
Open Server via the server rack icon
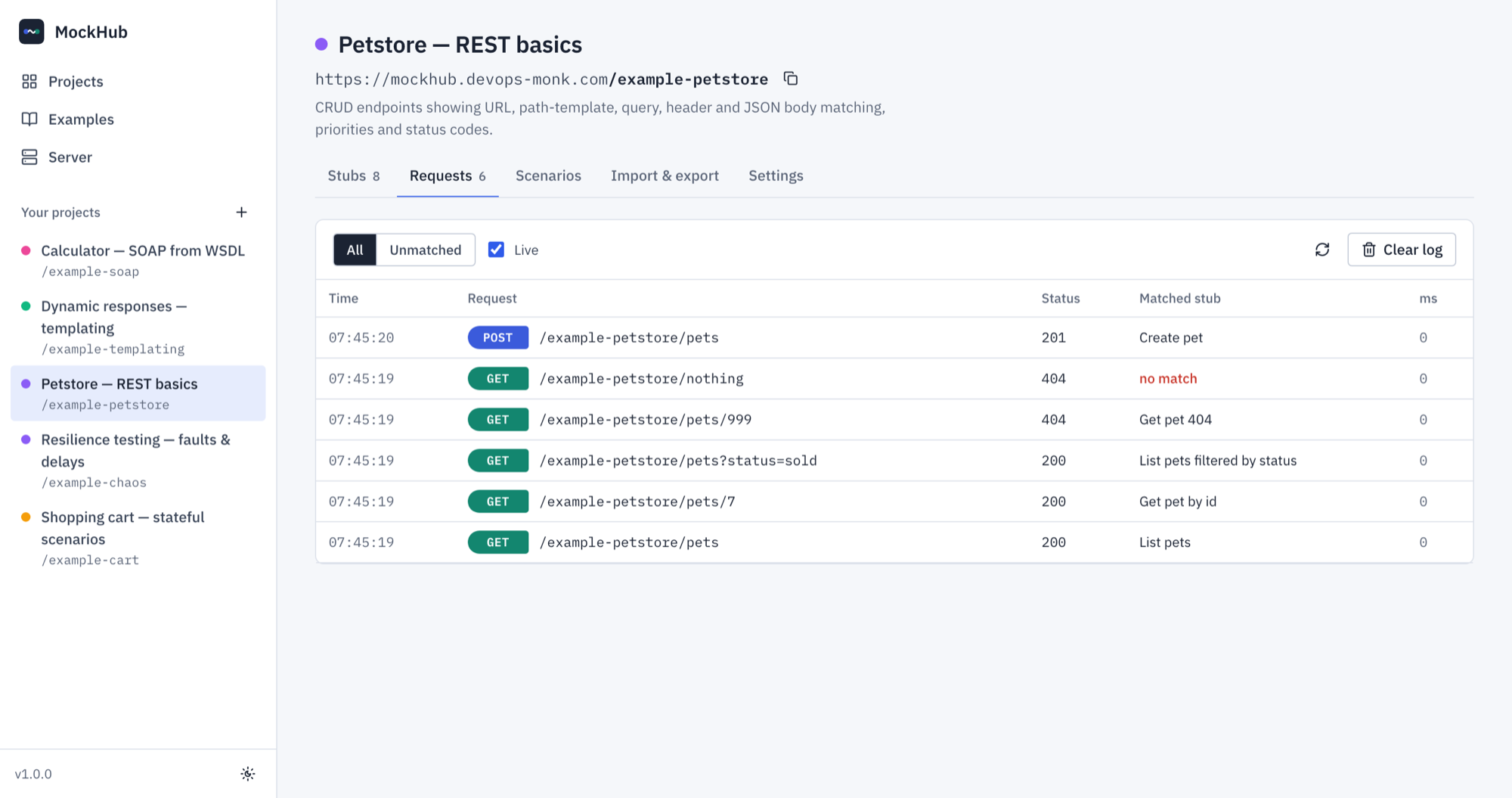point(29,157)
